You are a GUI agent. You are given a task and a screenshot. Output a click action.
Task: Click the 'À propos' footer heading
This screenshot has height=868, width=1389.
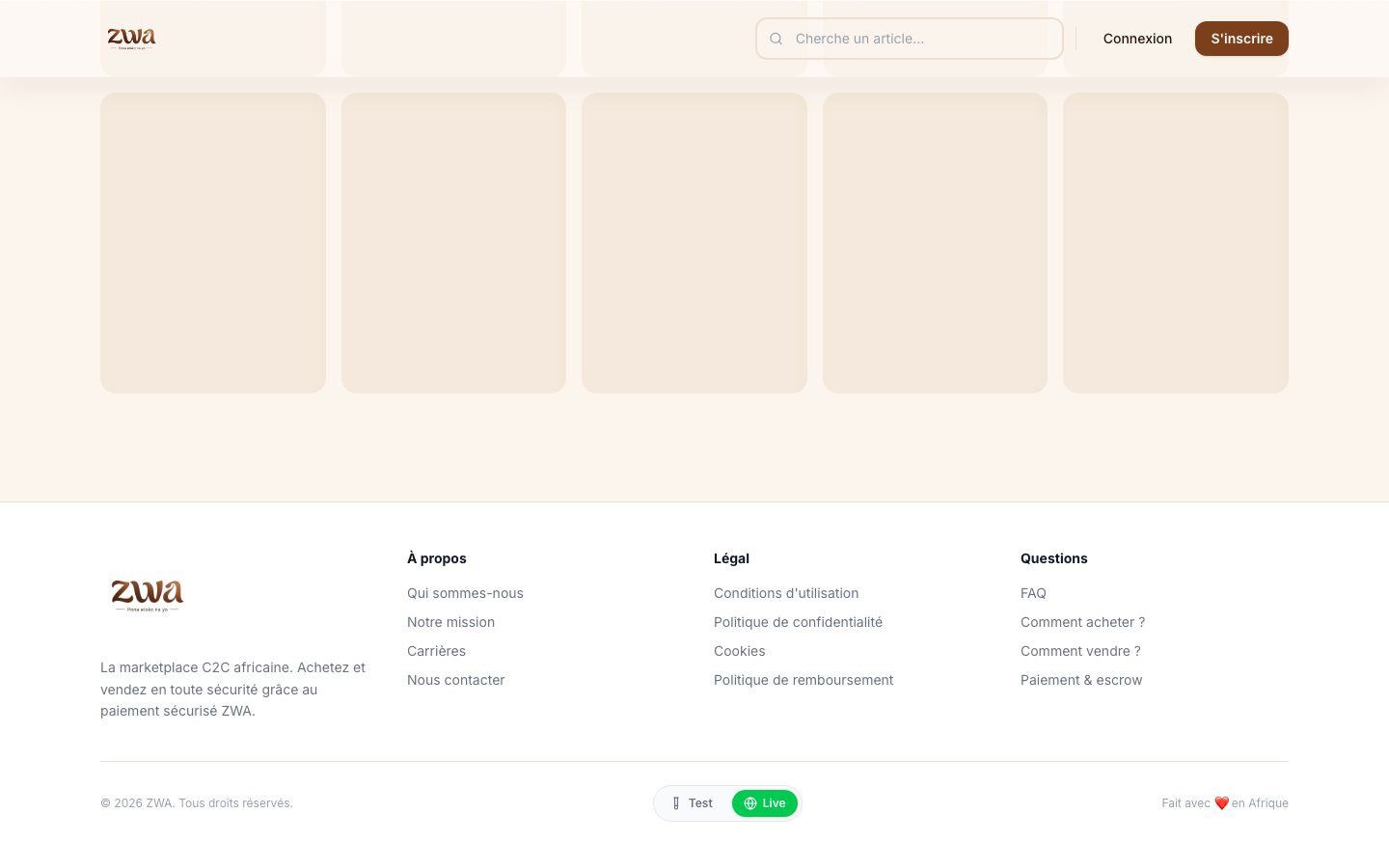pyautogui.click(x=437, y=558)
